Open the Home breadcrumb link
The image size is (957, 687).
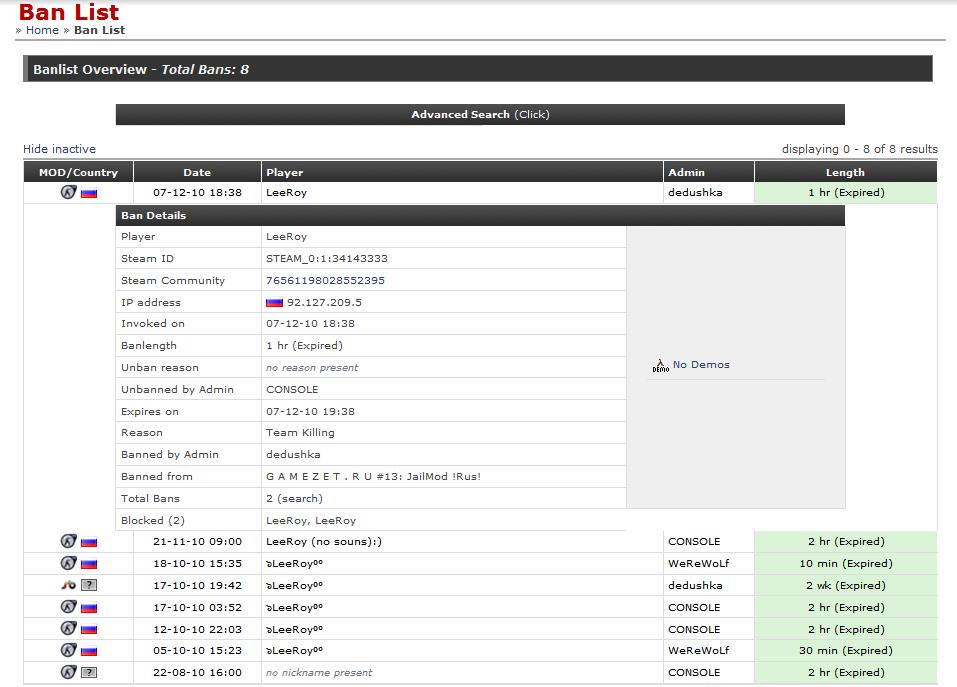click(x=42, y=30)
